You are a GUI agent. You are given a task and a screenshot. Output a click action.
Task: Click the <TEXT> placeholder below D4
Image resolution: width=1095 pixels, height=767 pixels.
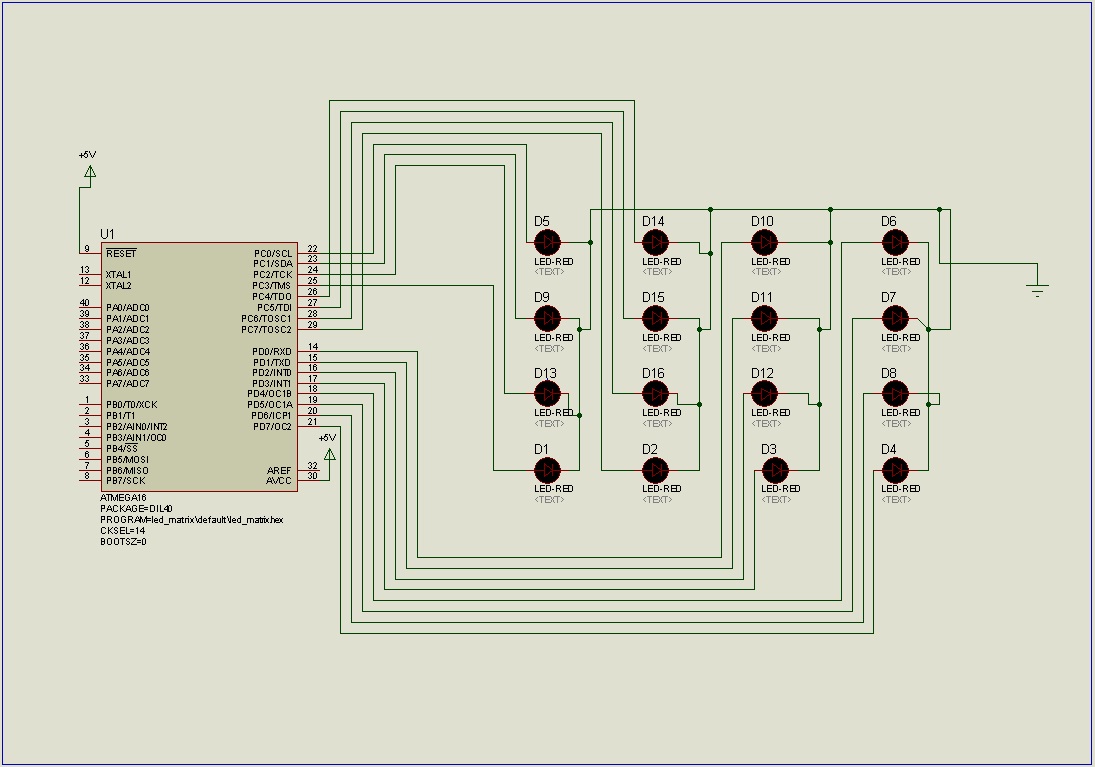pyautogui.click(x=896, y=498)
